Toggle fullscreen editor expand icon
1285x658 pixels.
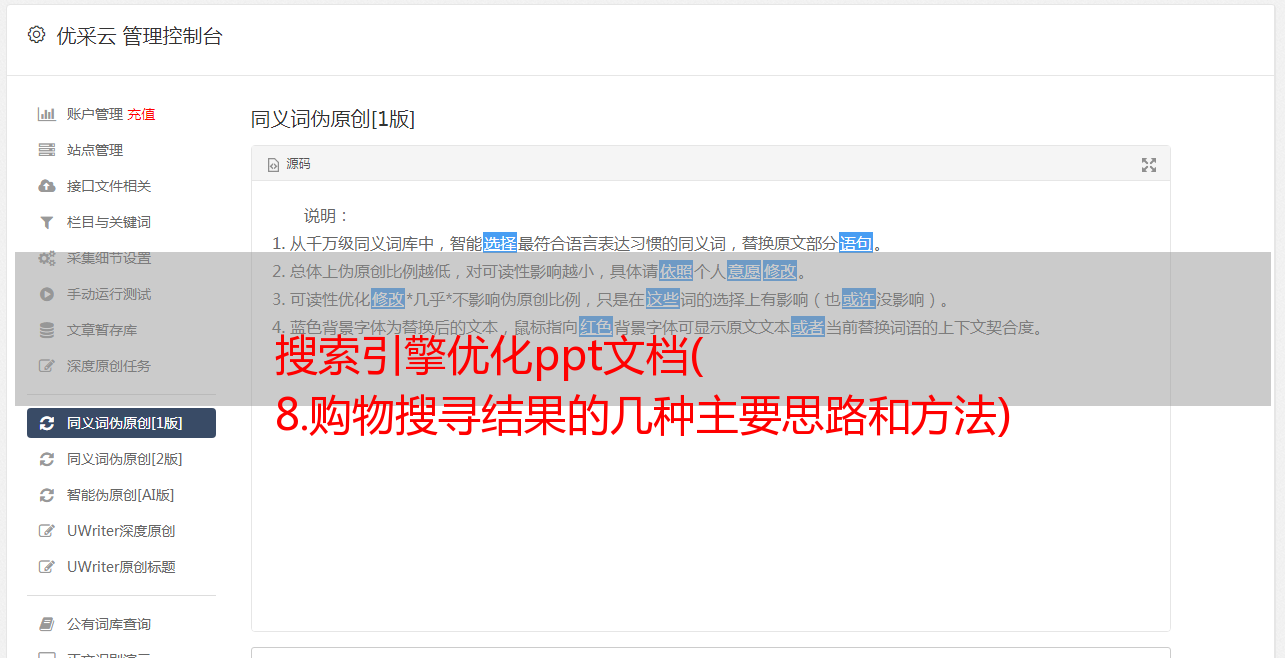pyautogui.click(x=1149, y=165)
